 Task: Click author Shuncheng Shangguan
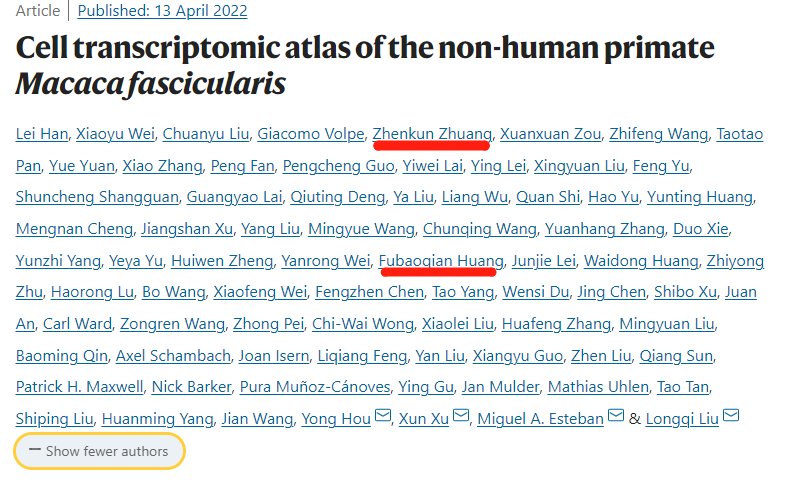(x=98, y=197)
